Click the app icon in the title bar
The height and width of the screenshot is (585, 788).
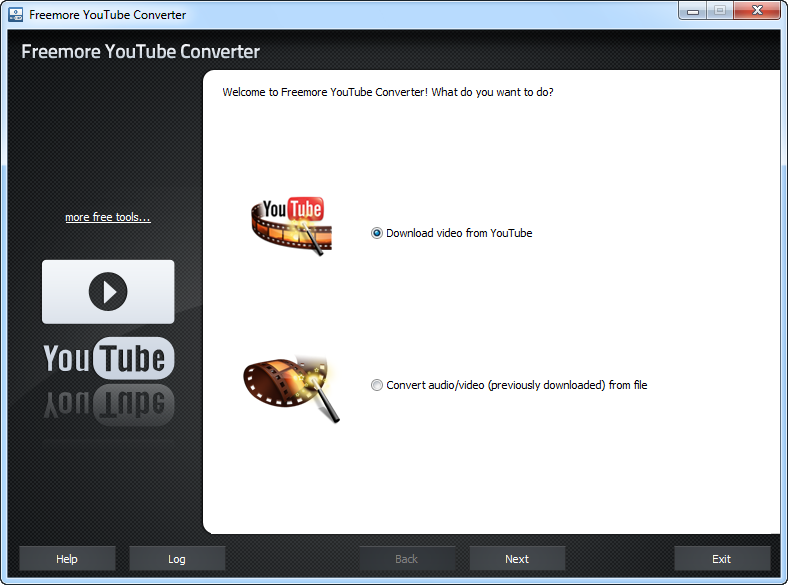[x=16, y=15]
